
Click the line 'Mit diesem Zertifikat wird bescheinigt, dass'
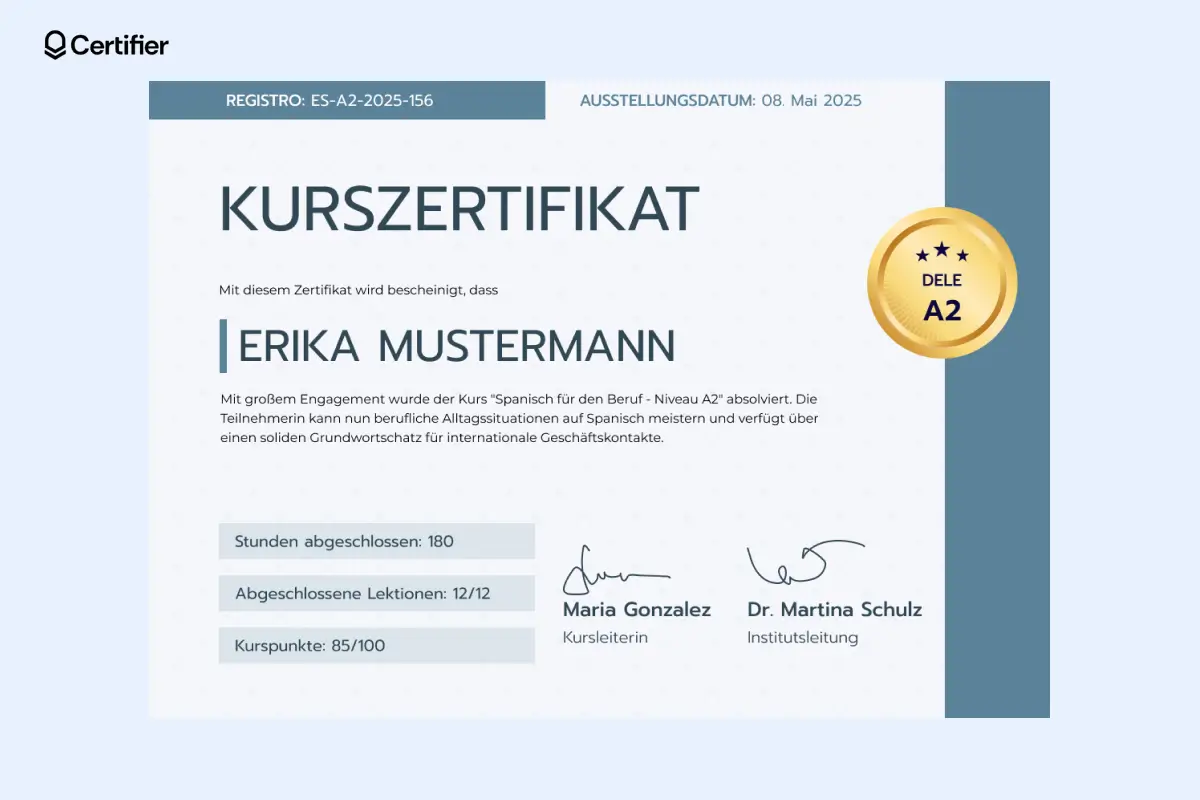(x=359, y=290)
